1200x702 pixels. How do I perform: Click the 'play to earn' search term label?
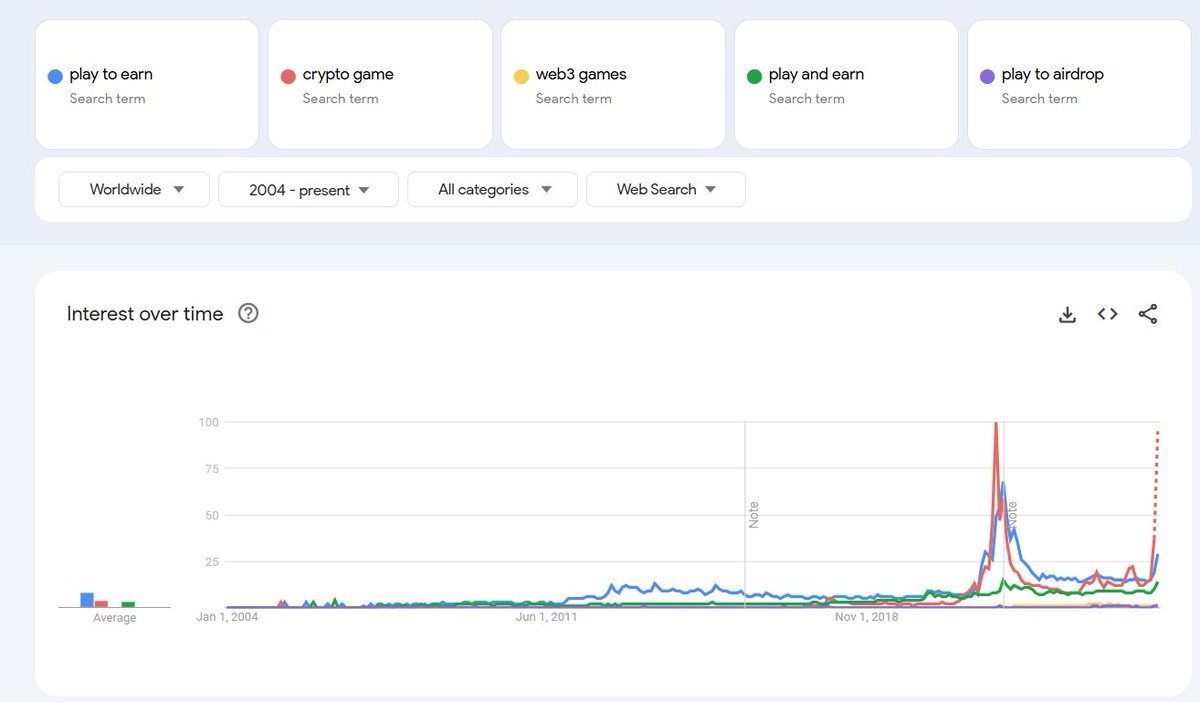click(110, 74)
